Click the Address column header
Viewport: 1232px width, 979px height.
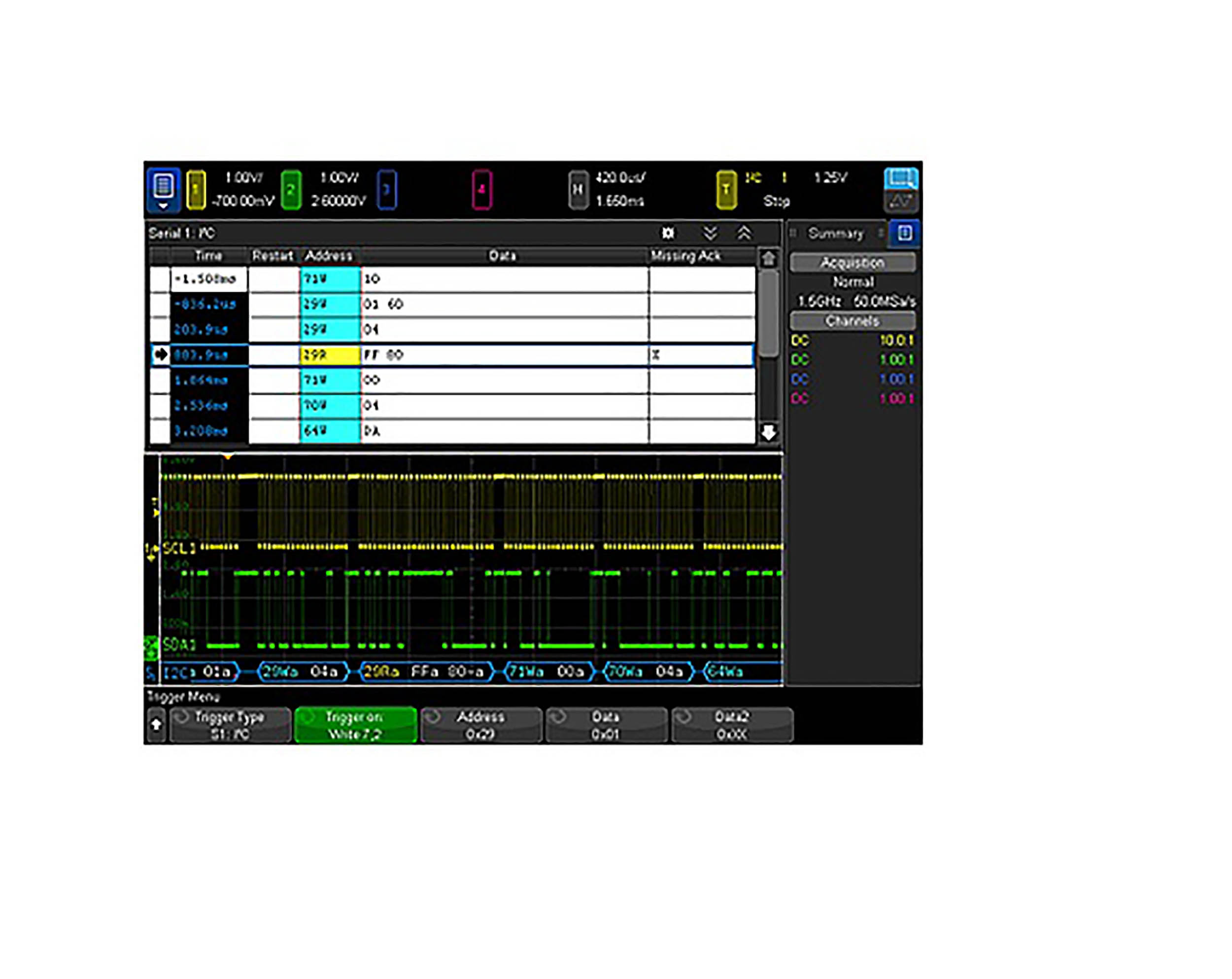(329, 255)
